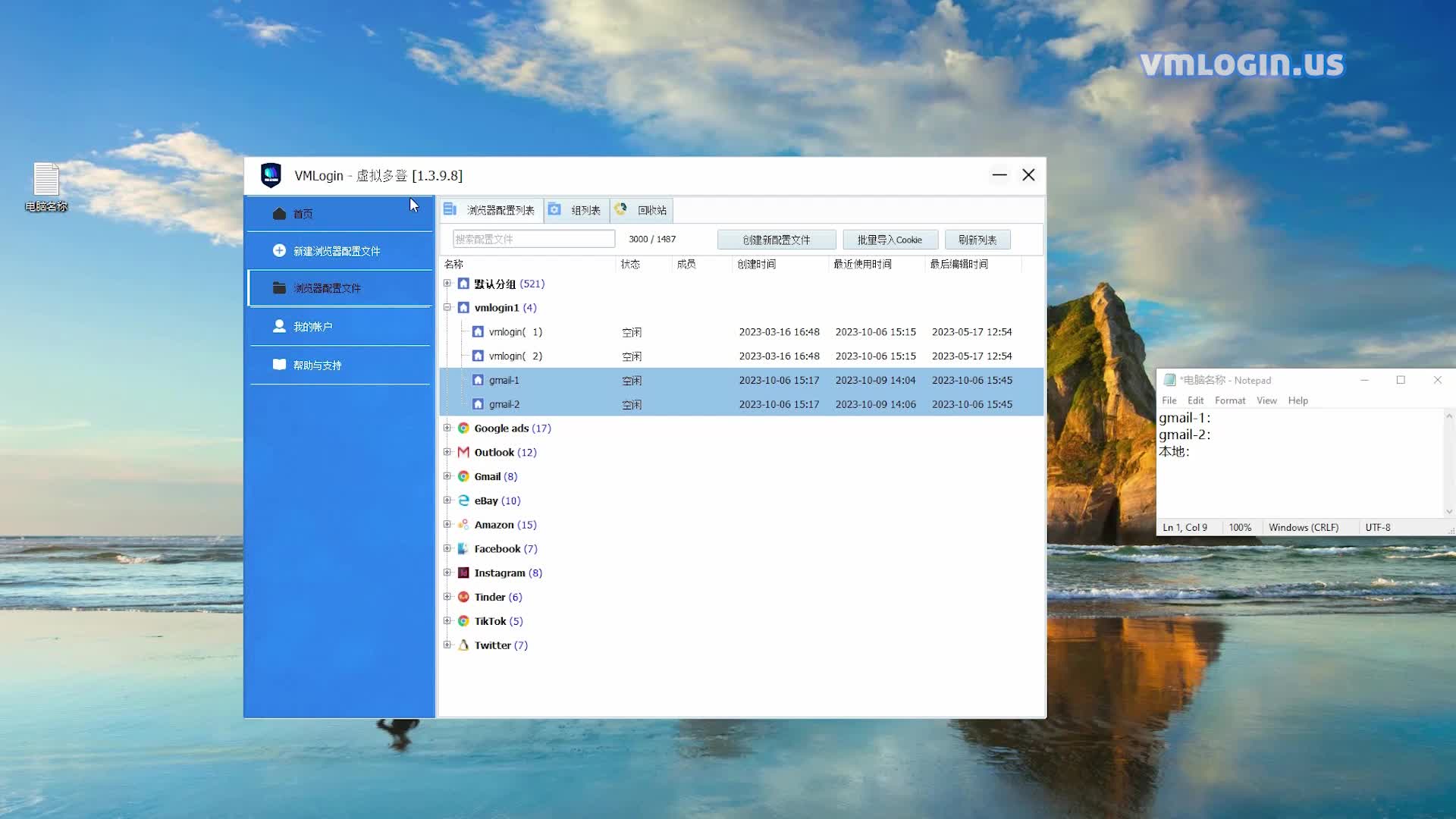Click the 默认分组 group icon
Image resolution: width=1456 pixels, height=819 pixels.
tap(463, 284)
